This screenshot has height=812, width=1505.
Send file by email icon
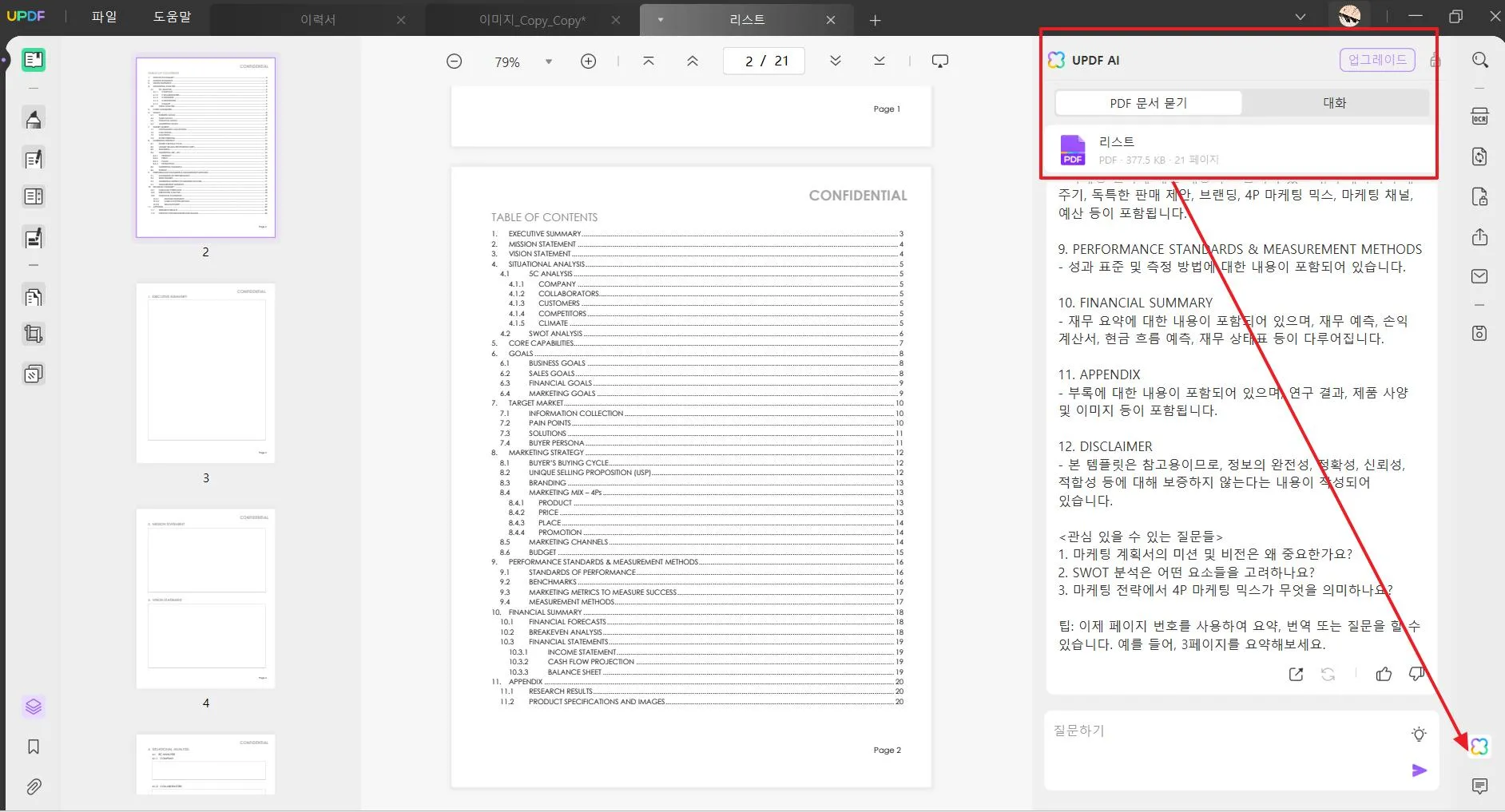[x=1479, y=276]
